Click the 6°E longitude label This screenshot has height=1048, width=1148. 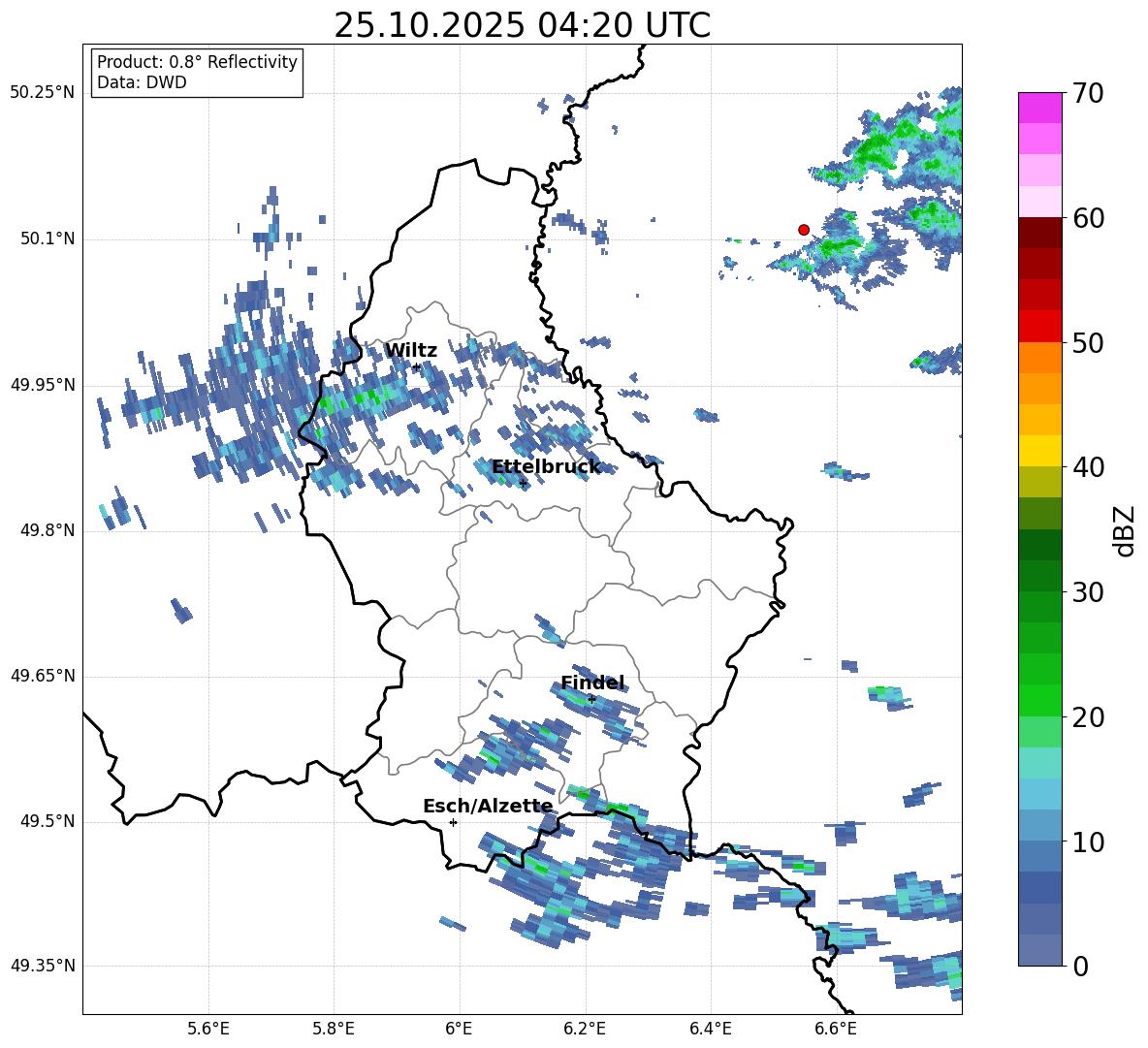pos(459,1029)
